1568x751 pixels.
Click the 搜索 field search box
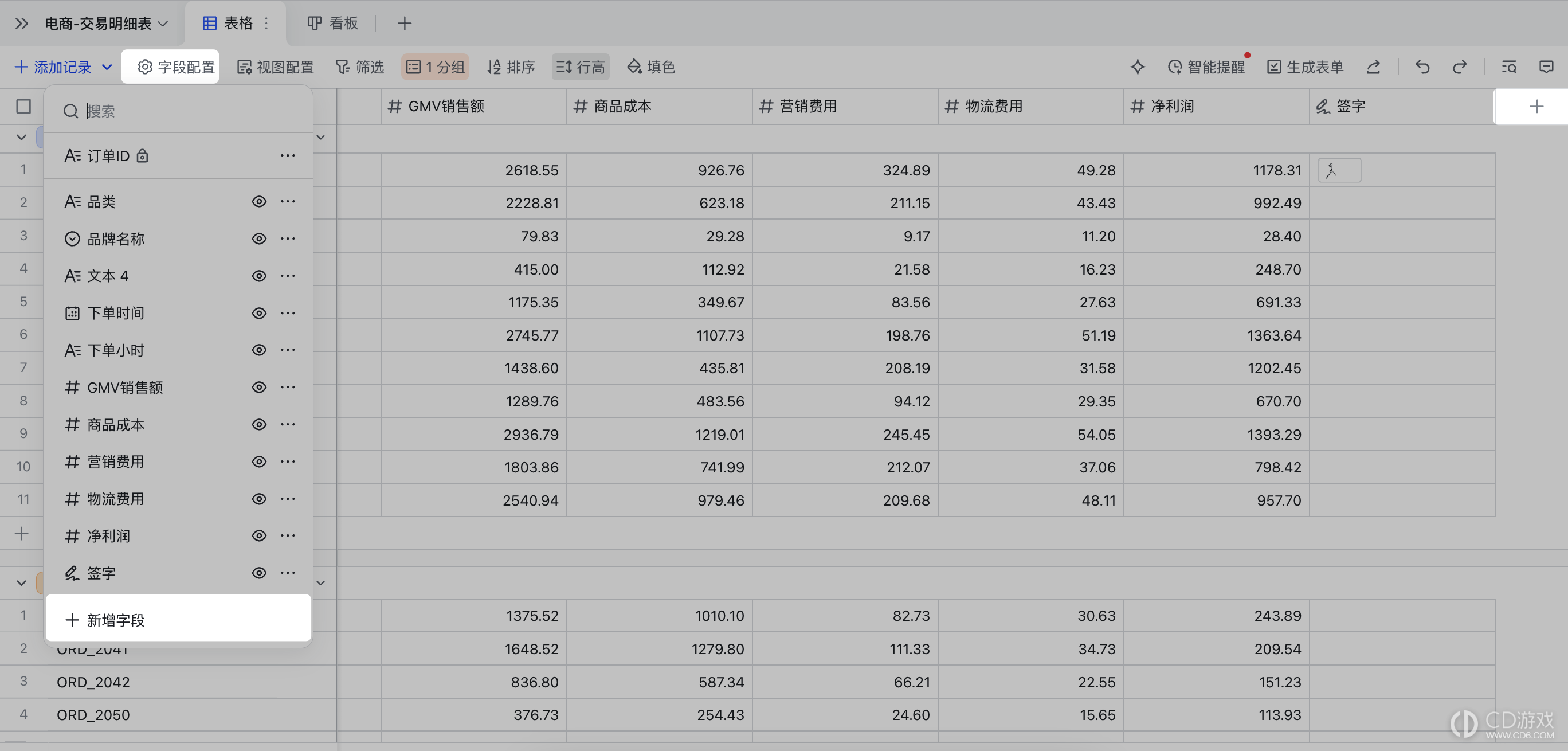179,111
